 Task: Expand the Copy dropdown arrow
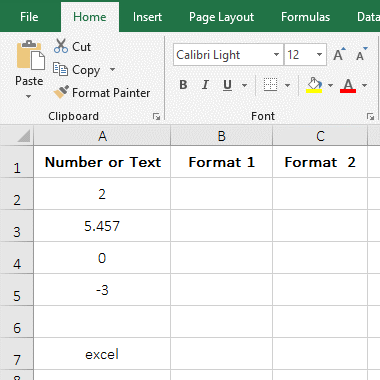[112, 69]
